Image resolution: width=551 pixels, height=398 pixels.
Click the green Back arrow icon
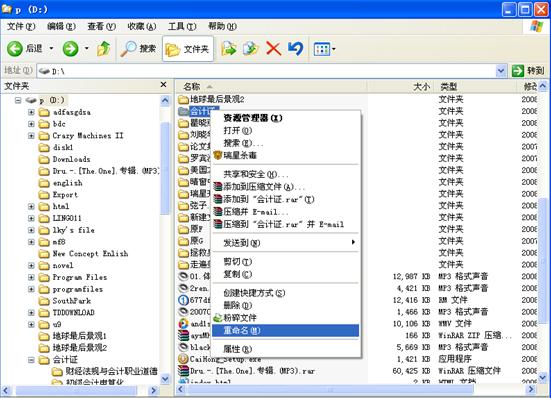point(15,48)
